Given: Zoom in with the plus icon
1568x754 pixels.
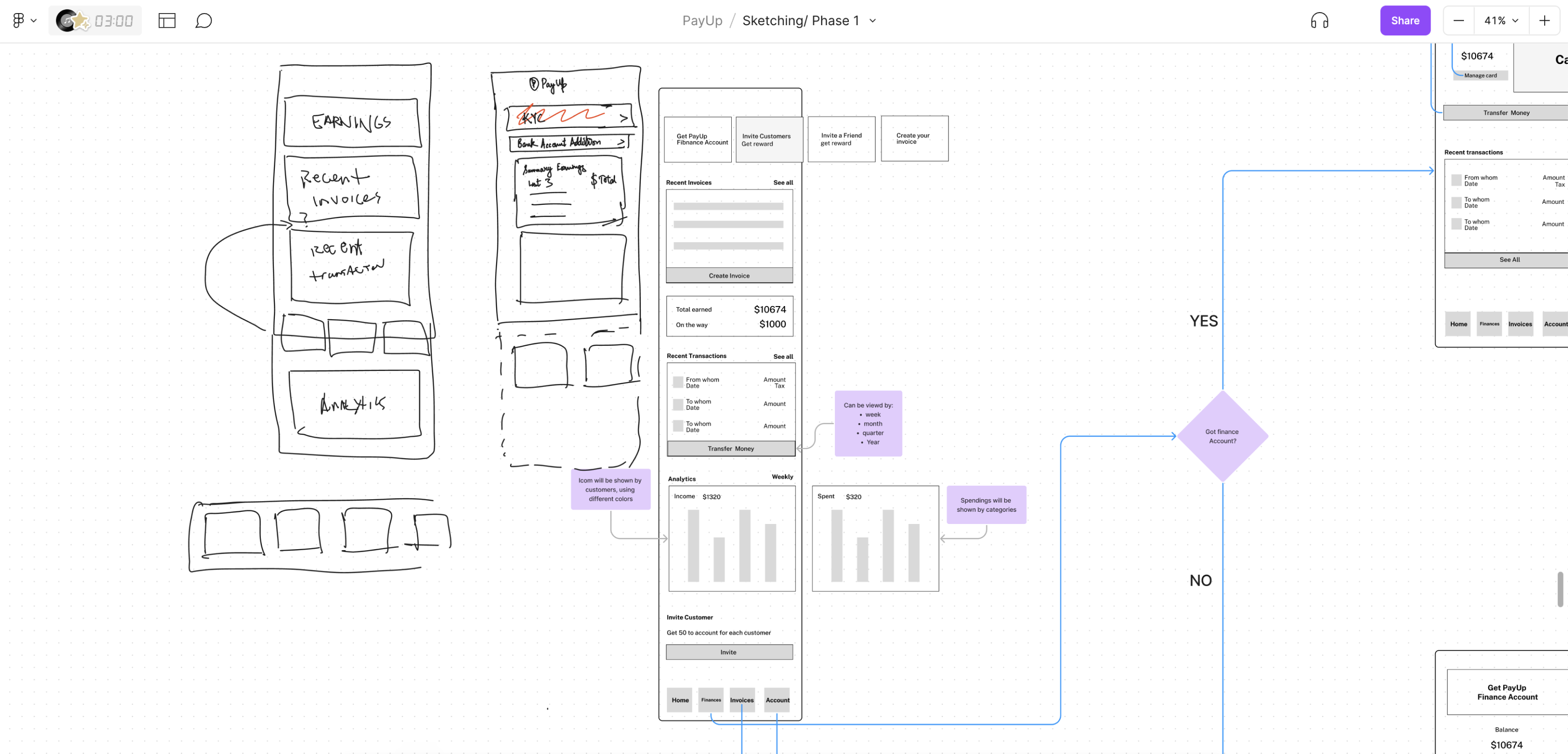Looking at the screenshot, I should 1545,20.
